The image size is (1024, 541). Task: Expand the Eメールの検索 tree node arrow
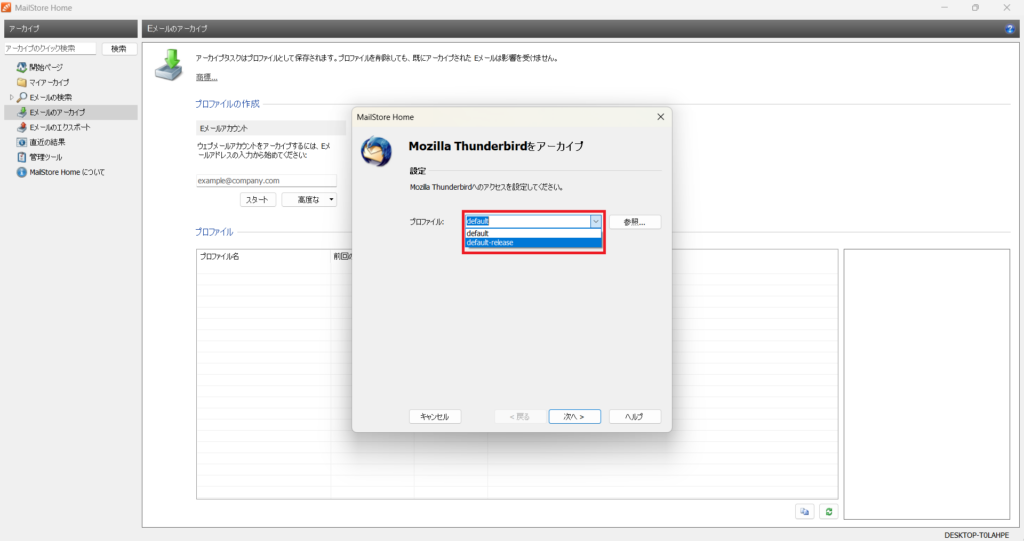(11, 97)
